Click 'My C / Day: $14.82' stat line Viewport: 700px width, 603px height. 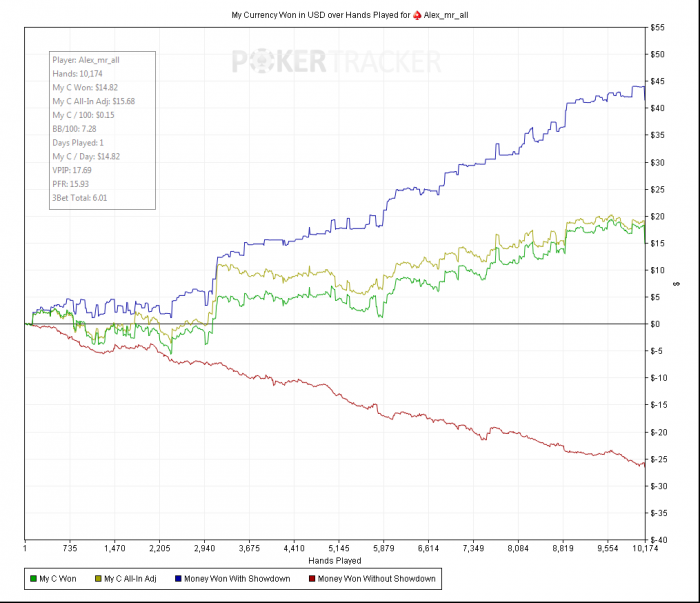[x=86, y=157]
